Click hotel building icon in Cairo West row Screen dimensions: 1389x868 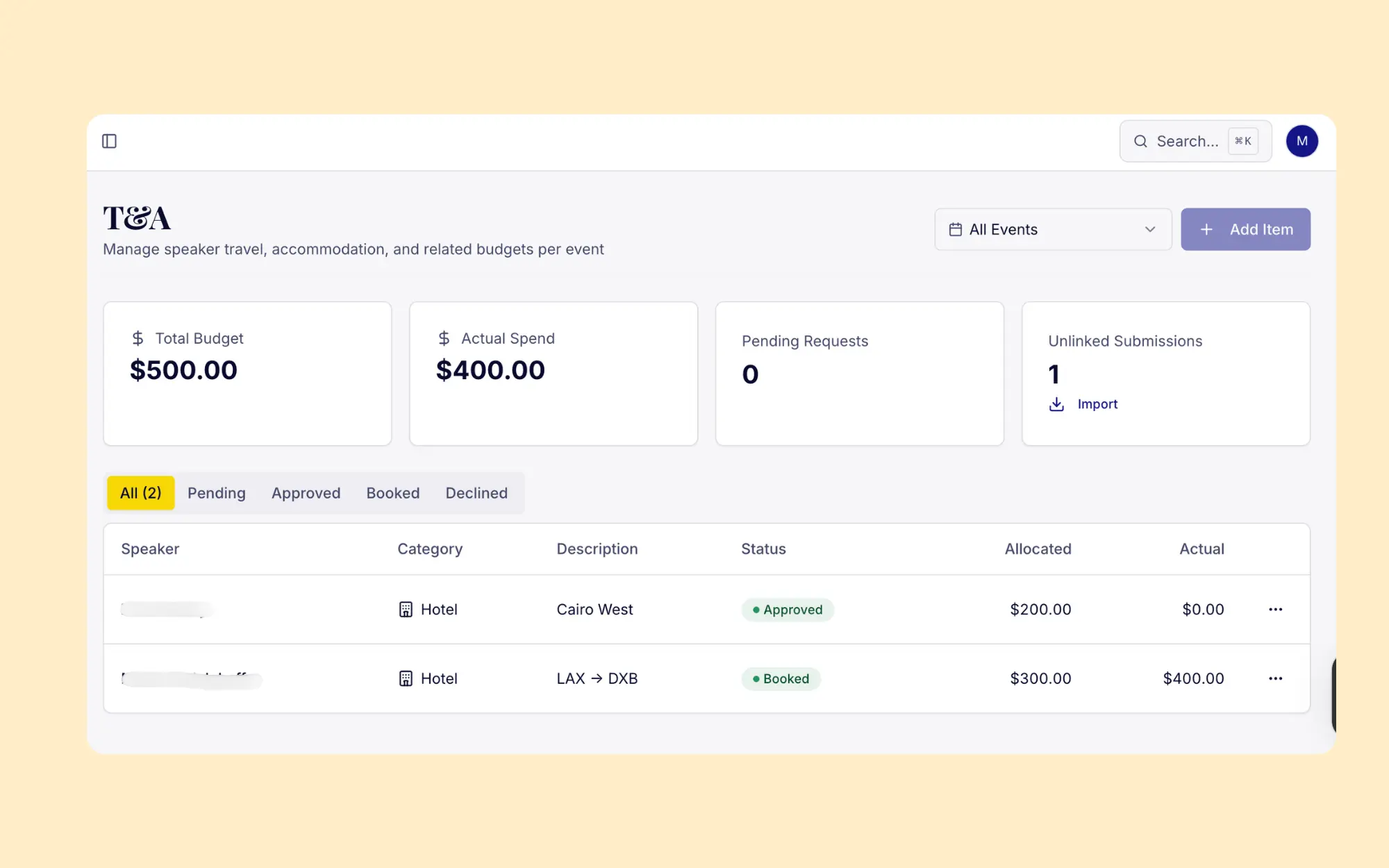[406, 610]
